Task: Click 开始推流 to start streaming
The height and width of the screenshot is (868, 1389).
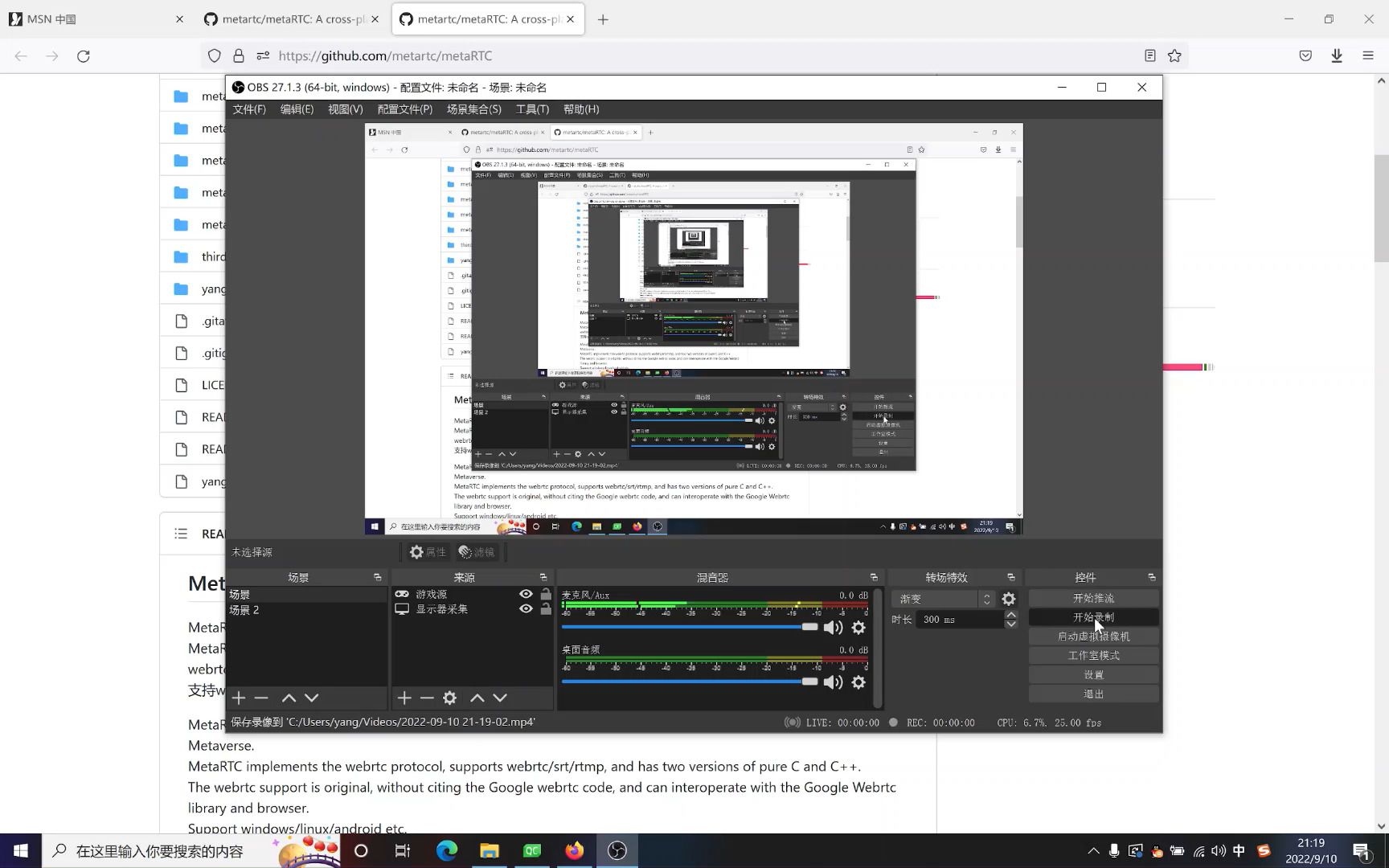Action: point(1093,598)
